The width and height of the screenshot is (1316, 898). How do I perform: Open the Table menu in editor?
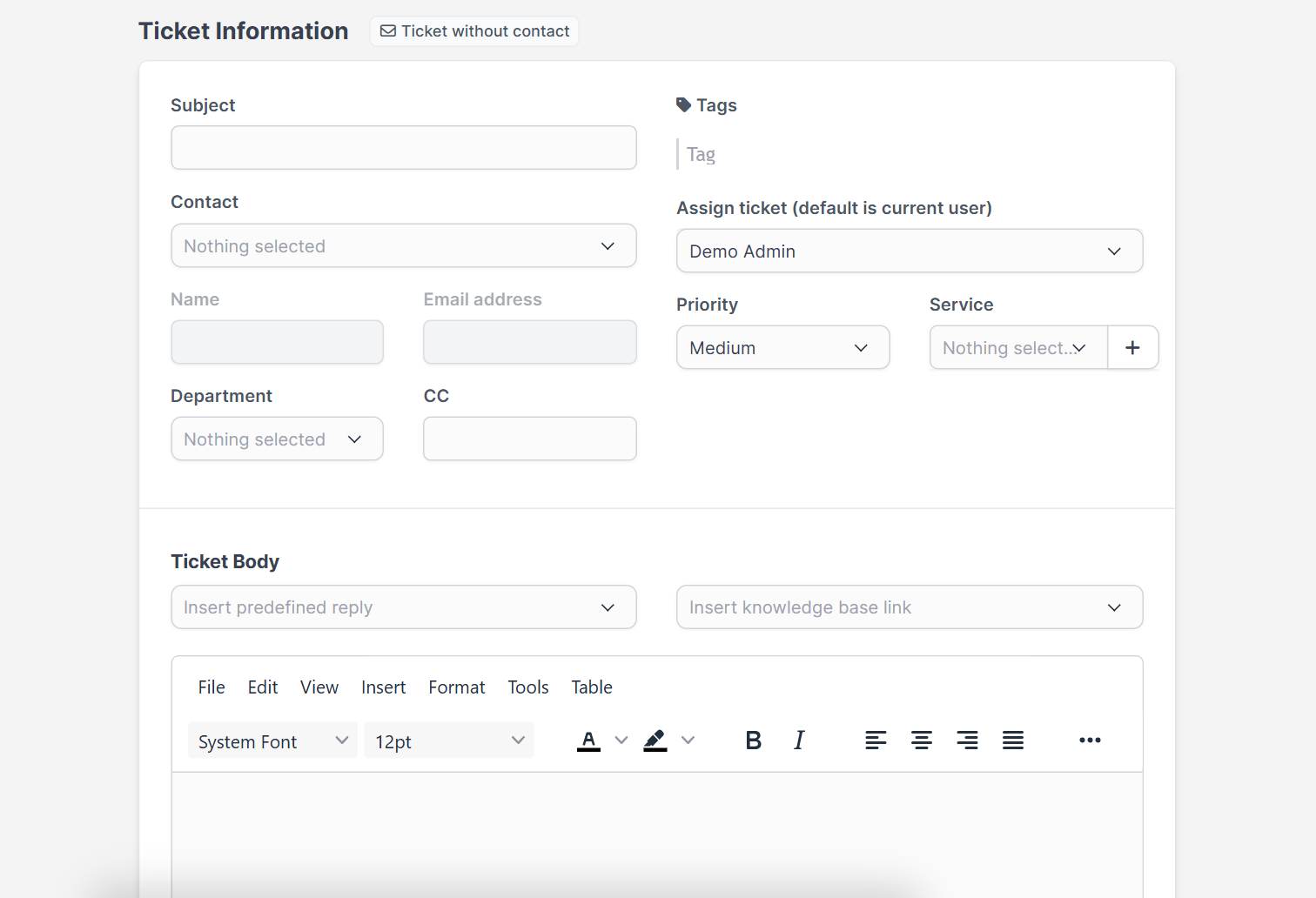pyautogui.click(x=592, y=687)
